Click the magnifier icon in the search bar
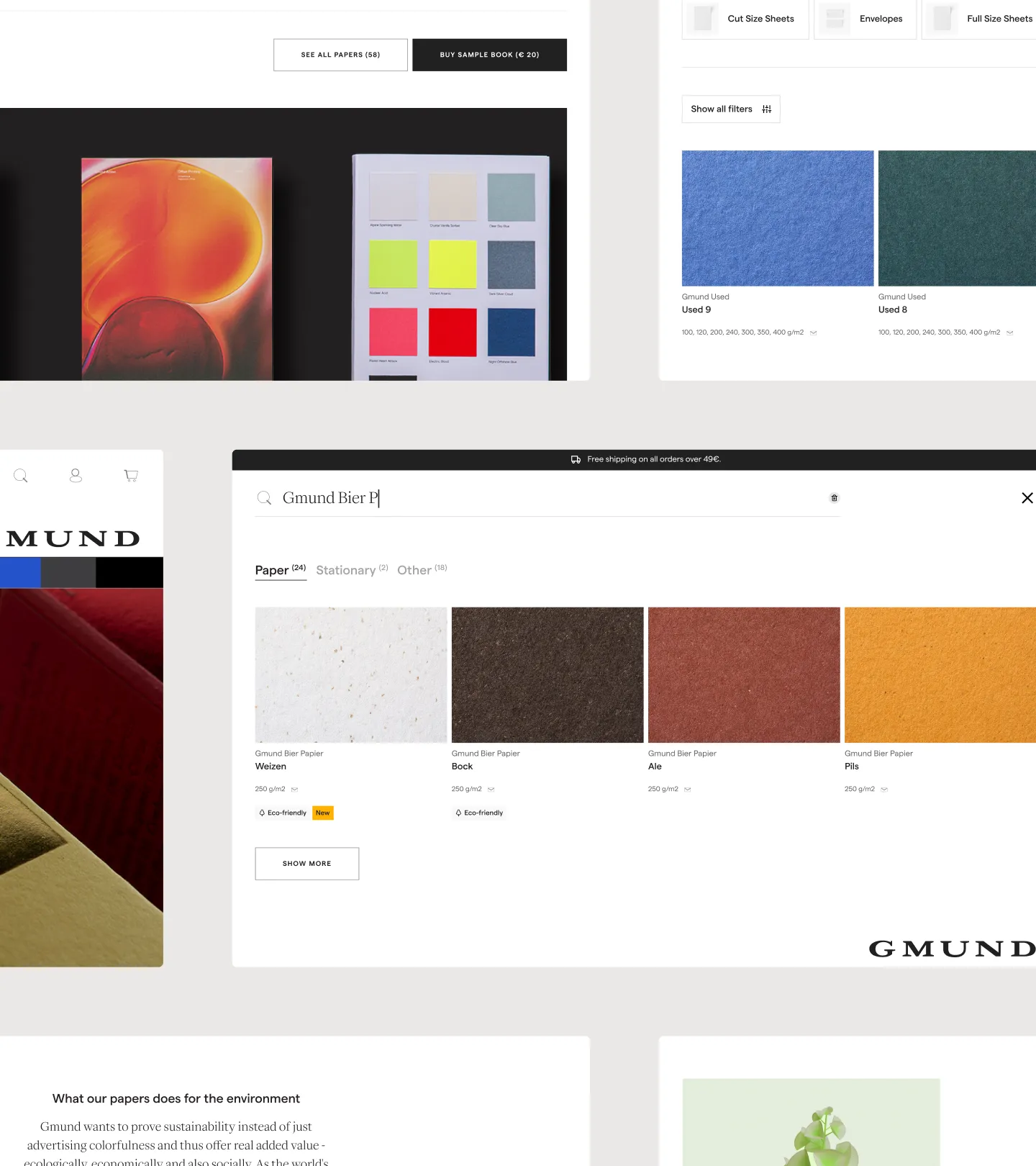Screen dimensions: 1036x1166 (264, 498)
